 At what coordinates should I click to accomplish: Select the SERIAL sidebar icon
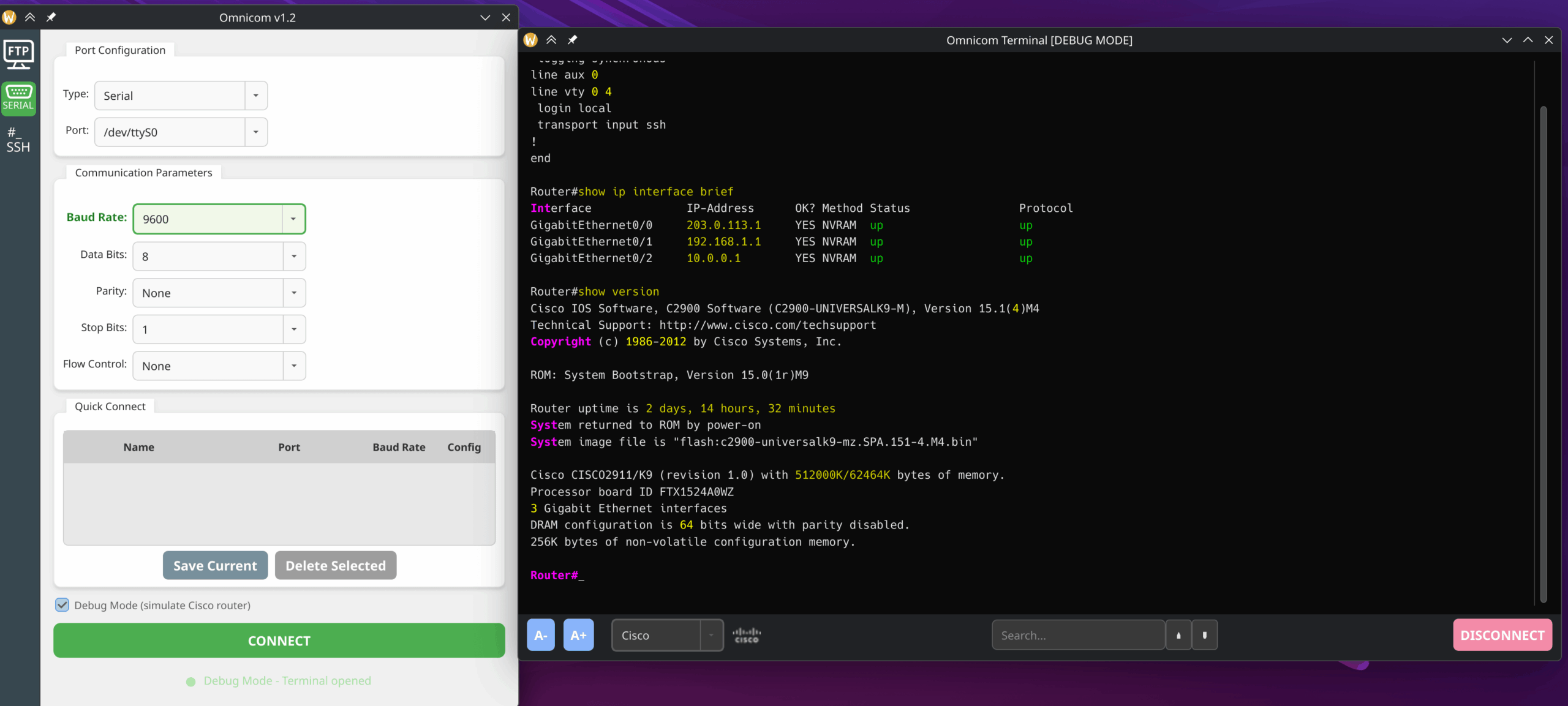click(18, 98)
